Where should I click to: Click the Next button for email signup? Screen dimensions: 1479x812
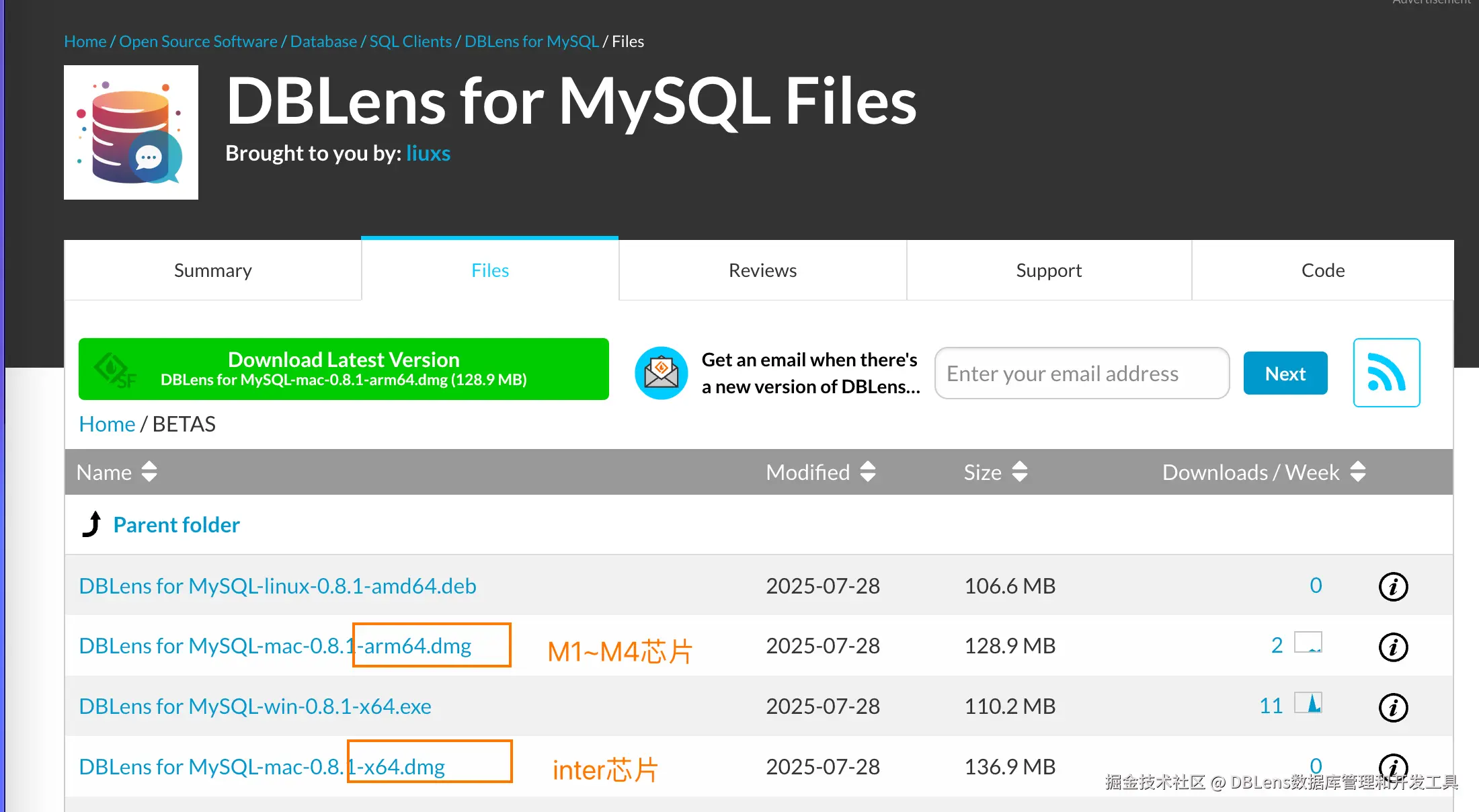tap(1285, 373)
